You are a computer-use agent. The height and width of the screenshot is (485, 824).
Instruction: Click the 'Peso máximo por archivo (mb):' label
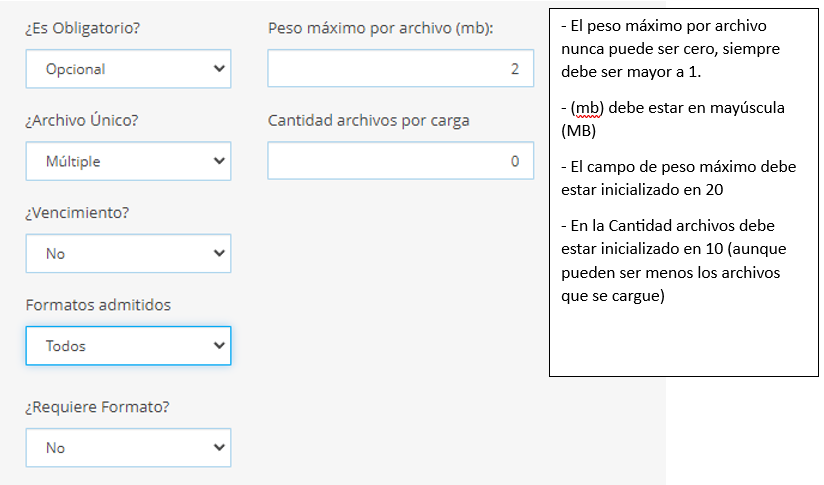click(380, 28)
